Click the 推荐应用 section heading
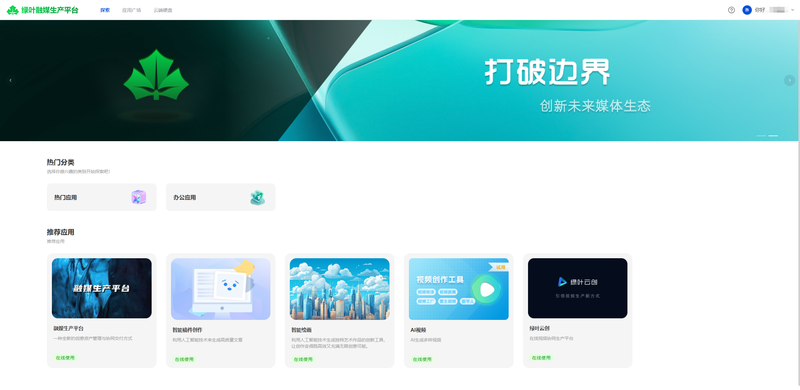The image size is (800, 390). point(61,232)
